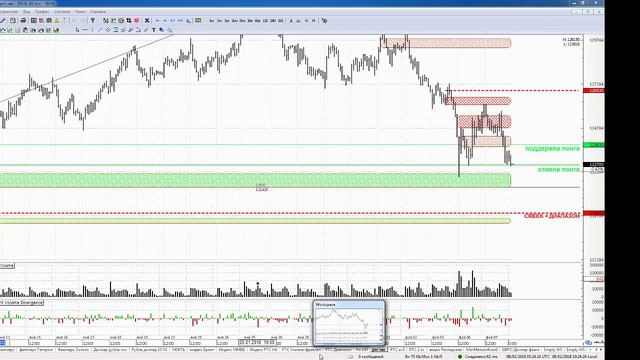The width and height of the screenshot is (640, 360).
Task: Click the red target icon in the toolbar
Action: tap(136, 20)
